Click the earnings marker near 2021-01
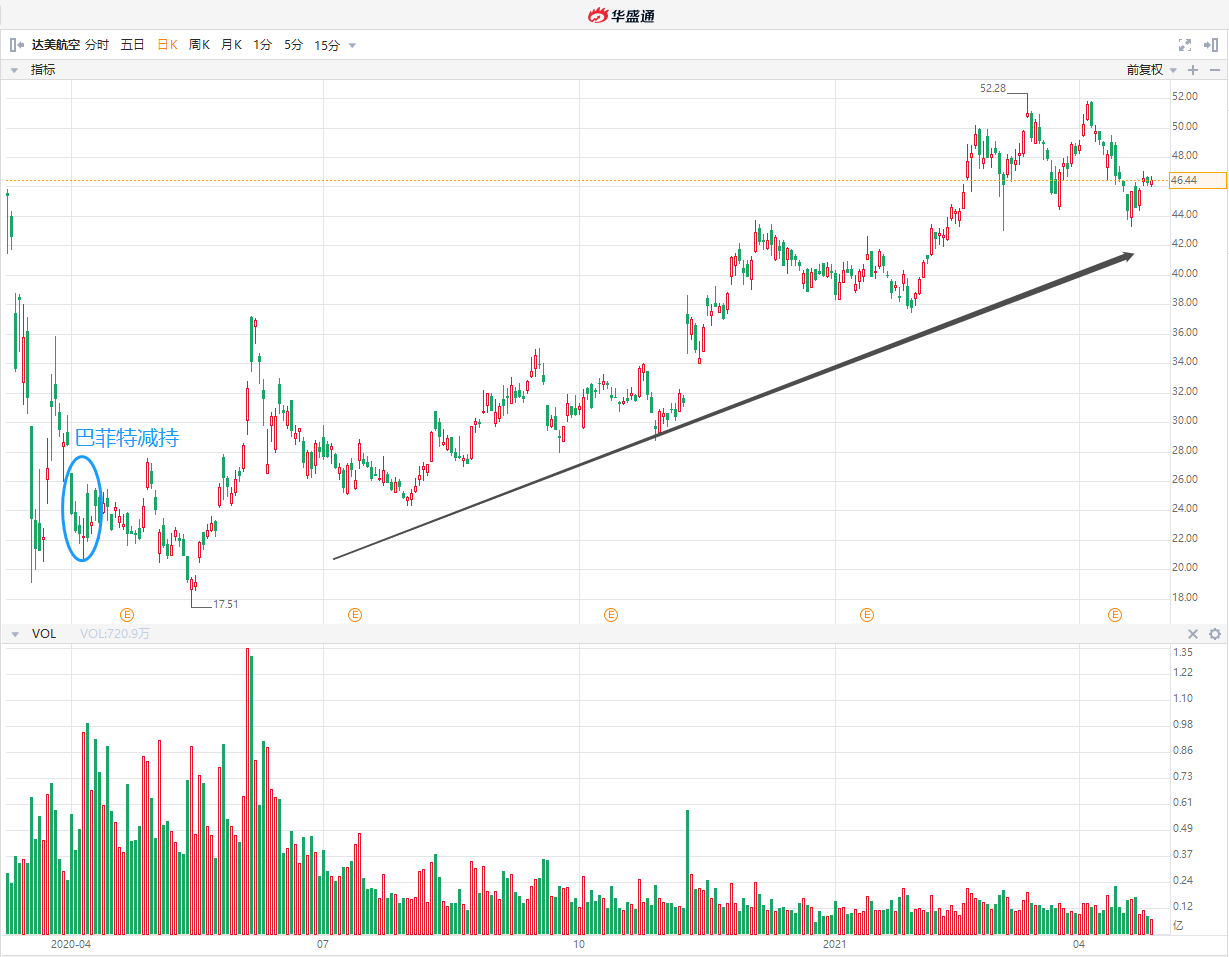The height and width of the screenshot is (957, 1229). coord(867,614)
